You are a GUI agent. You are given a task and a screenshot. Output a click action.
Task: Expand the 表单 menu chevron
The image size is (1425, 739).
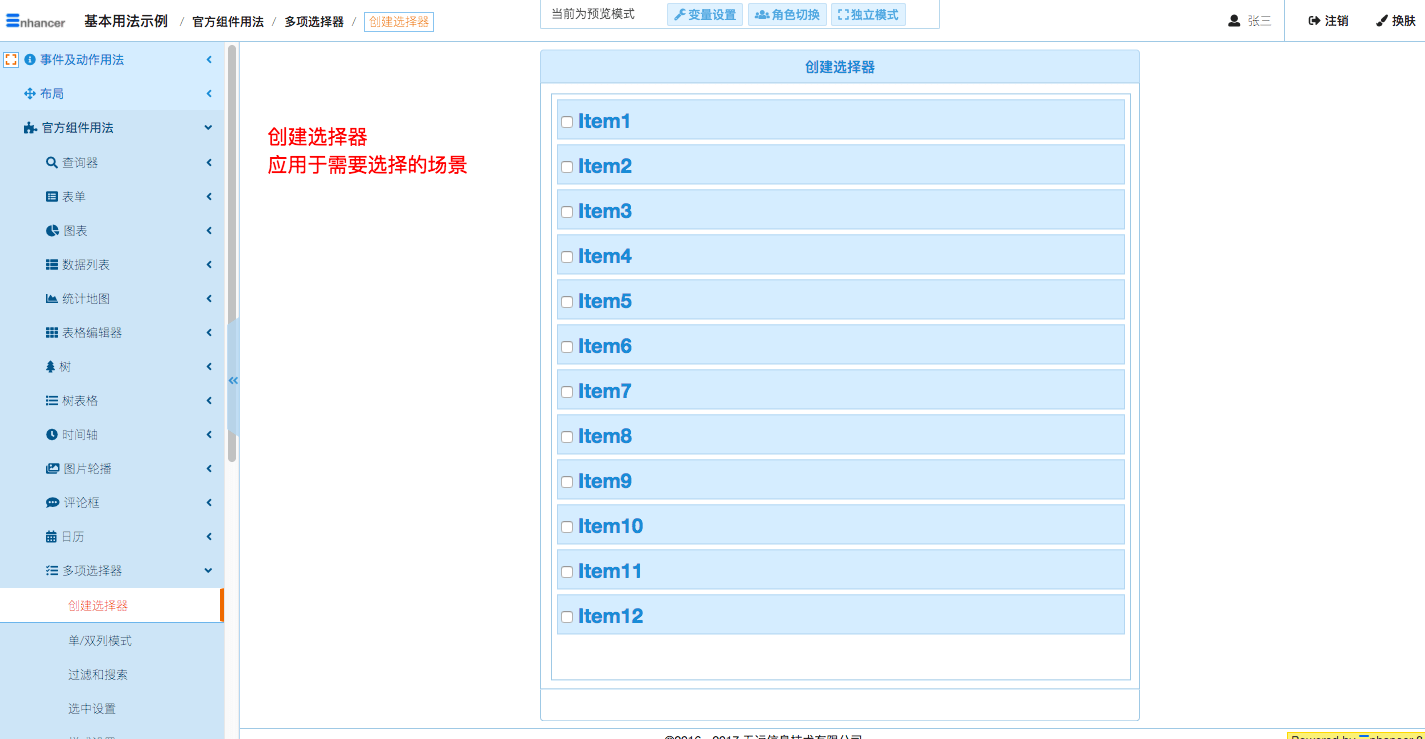point(209,197)
